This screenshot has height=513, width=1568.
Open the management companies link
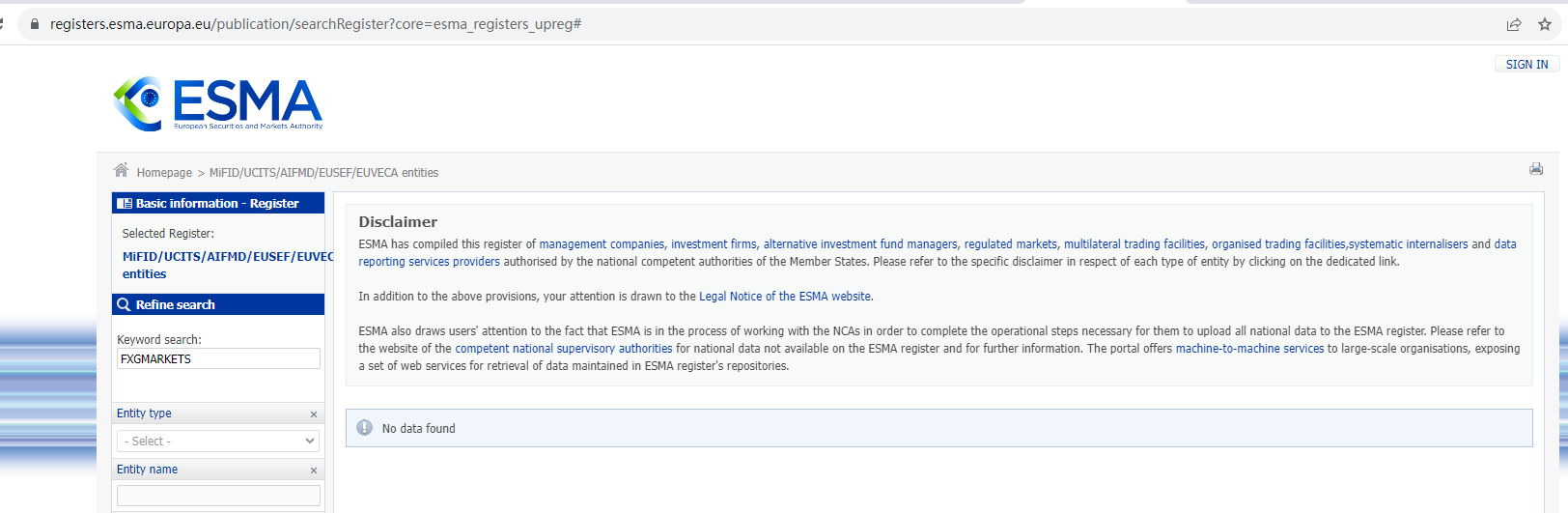tap(602, 244)
